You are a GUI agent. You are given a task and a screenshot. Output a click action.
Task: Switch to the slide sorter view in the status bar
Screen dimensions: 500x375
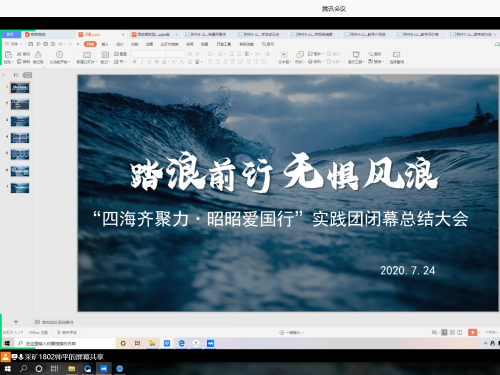[452, 332]
